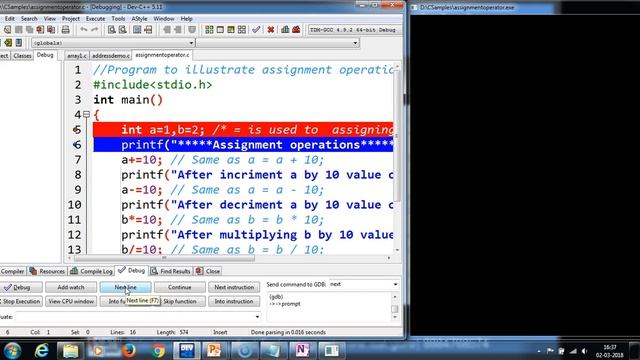Switch to the array1.c file tab

click(x=77, y=56)
